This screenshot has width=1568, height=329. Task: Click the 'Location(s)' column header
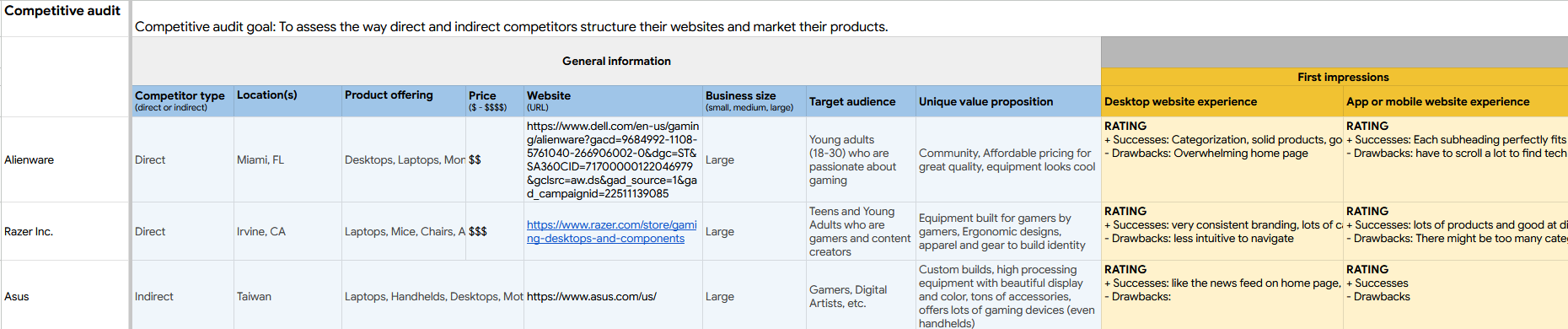click(x=287, y=100)
